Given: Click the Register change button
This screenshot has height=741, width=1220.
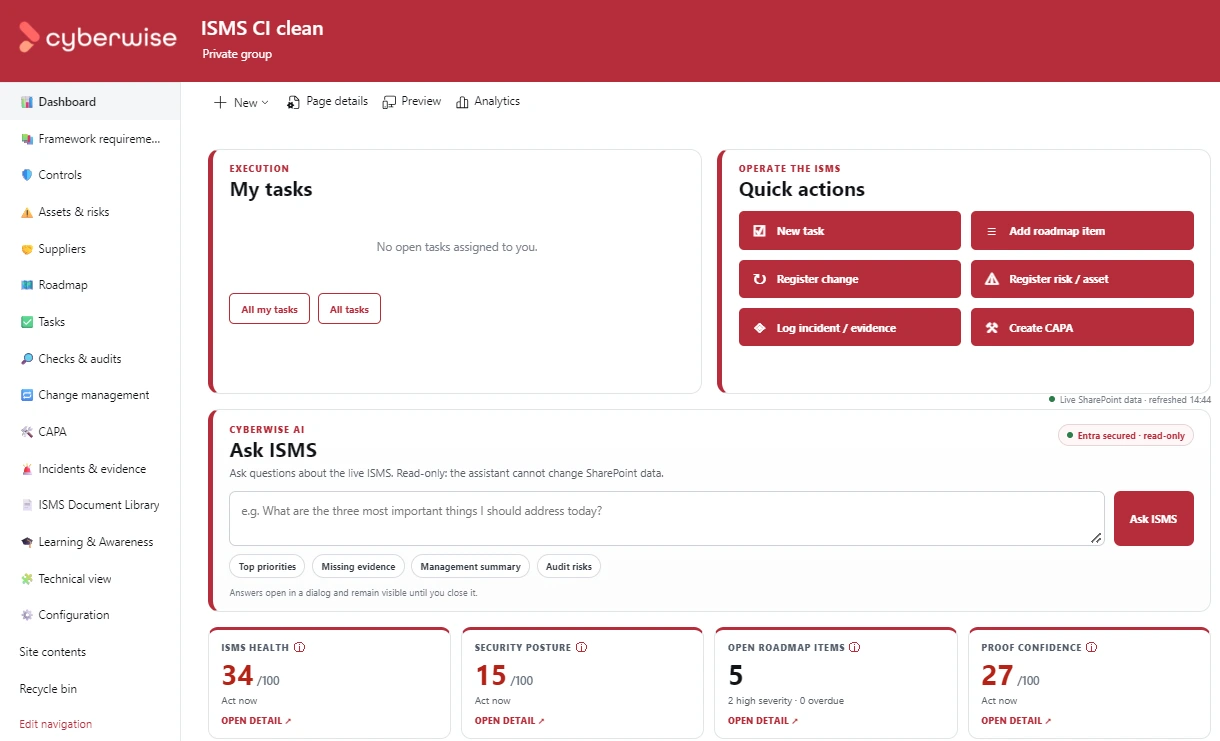Looking at the screenshot, I should tap(850, 279).
